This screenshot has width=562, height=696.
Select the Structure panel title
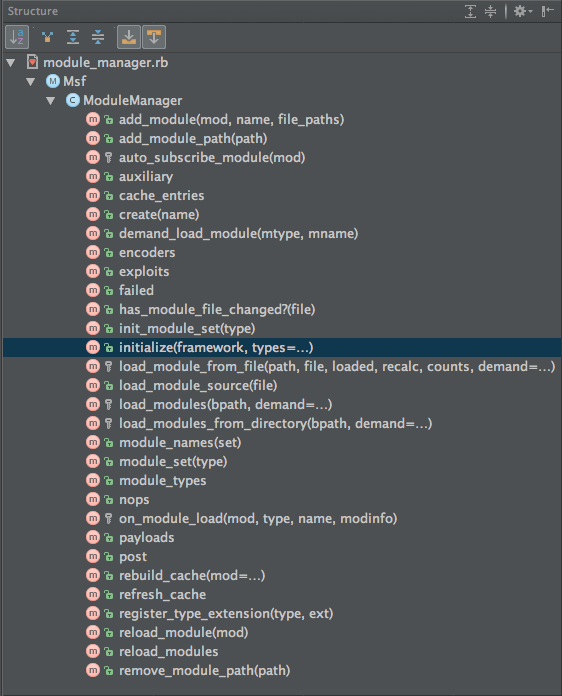(x=32, y=11)
